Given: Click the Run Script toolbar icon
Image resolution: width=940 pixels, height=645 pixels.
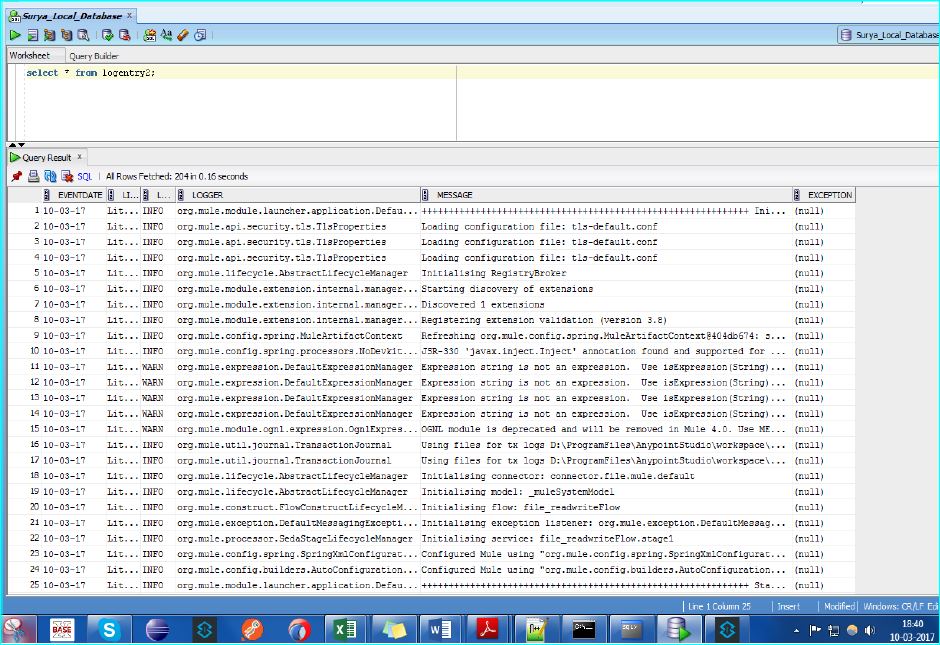Looking at the screenshot, I should click(x=32, y=35).
